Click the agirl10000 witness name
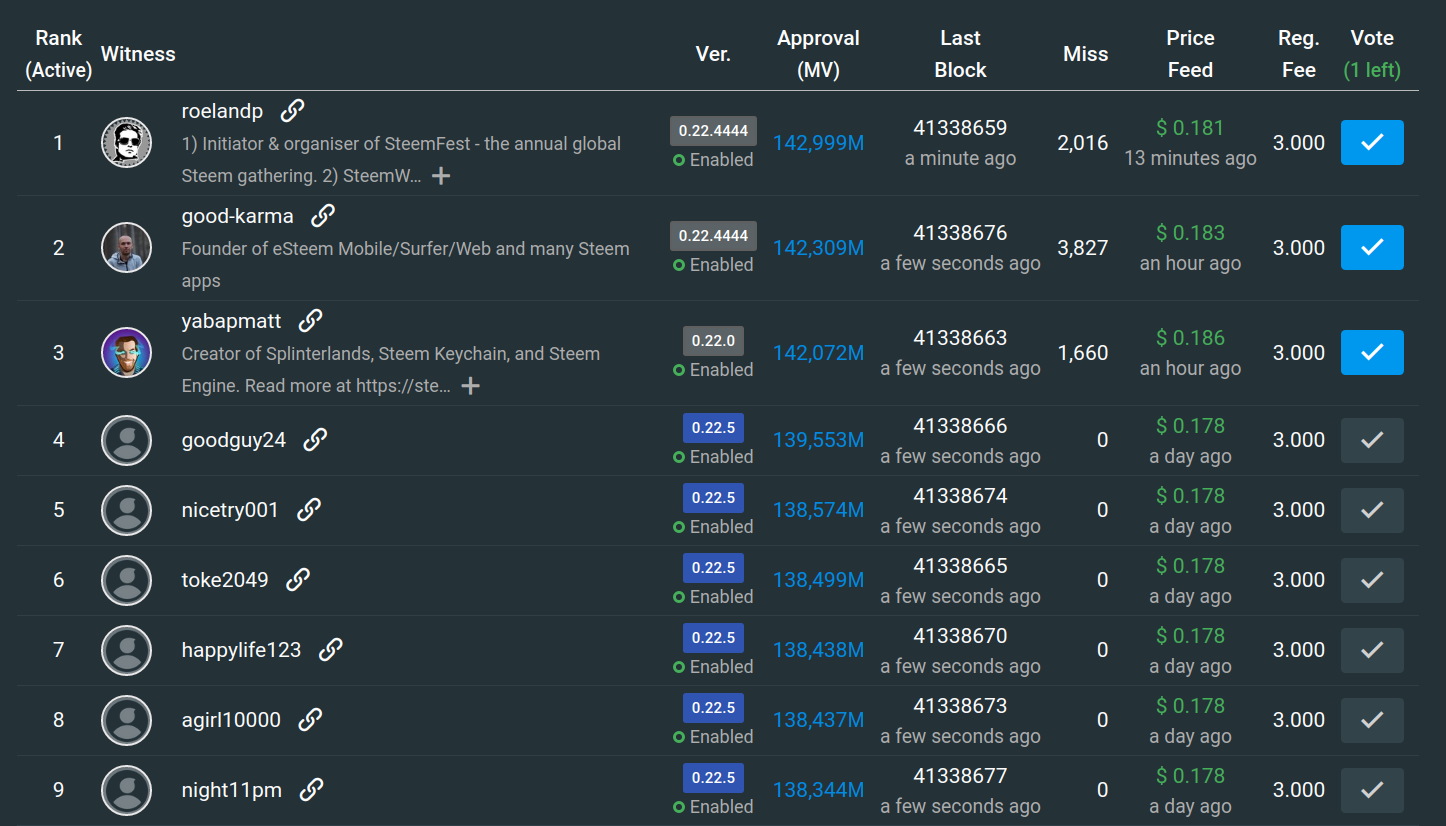The width and height of the screenshot is (1446, 826). (x=231, y=720)
